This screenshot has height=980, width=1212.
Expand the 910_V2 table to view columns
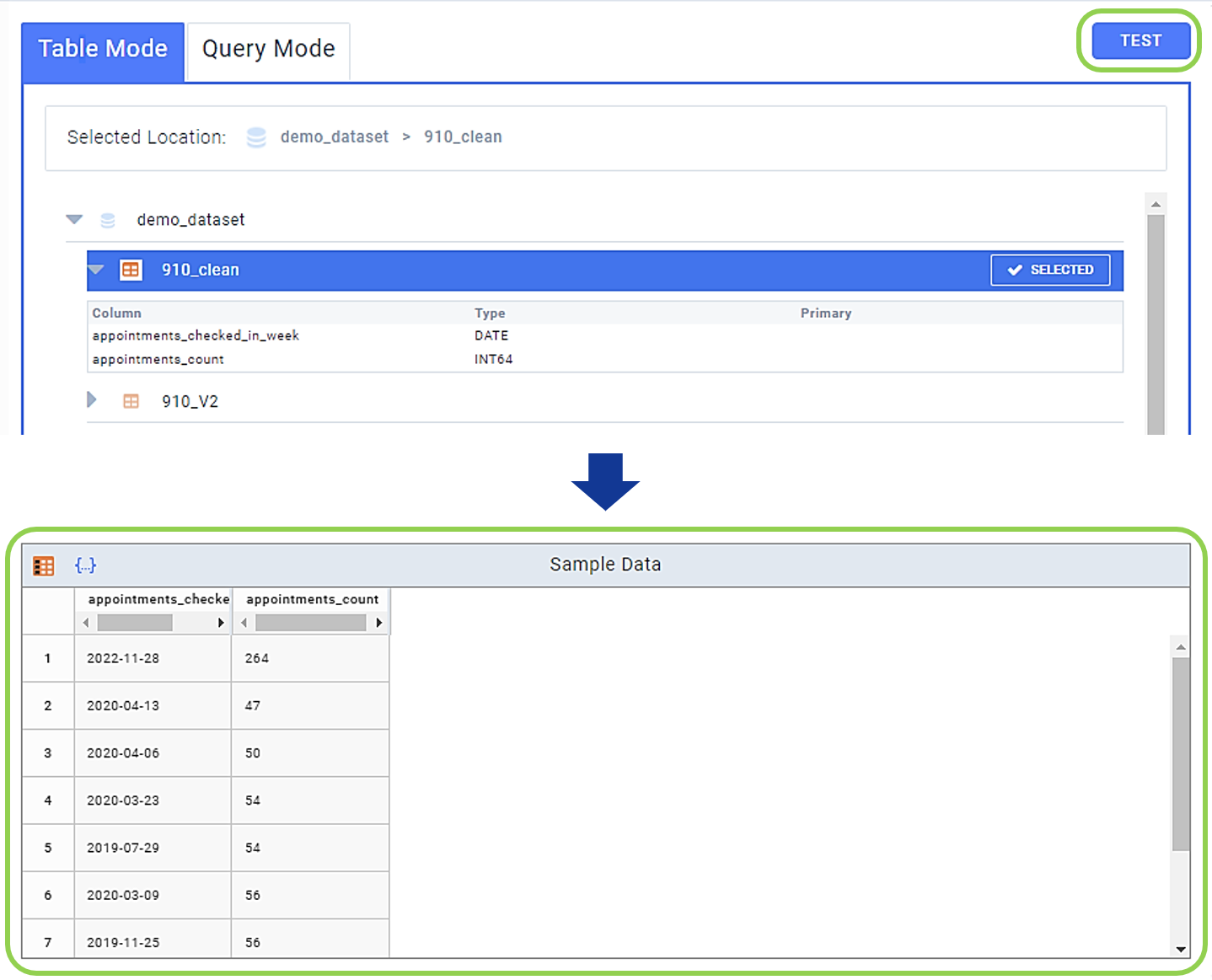pyautogui.click(x=92, y=401)
